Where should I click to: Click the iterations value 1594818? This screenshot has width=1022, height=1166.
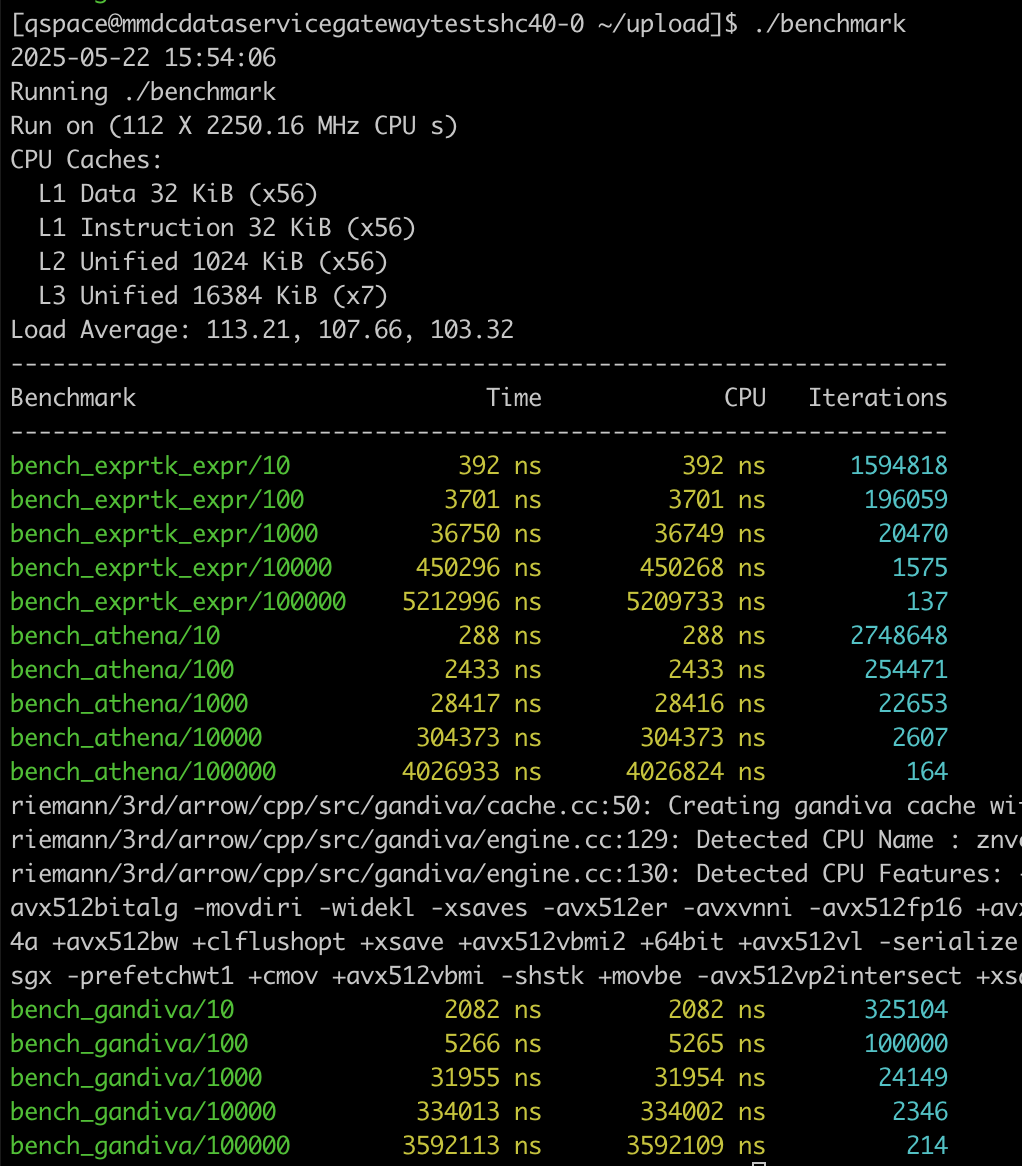[899, 466]
